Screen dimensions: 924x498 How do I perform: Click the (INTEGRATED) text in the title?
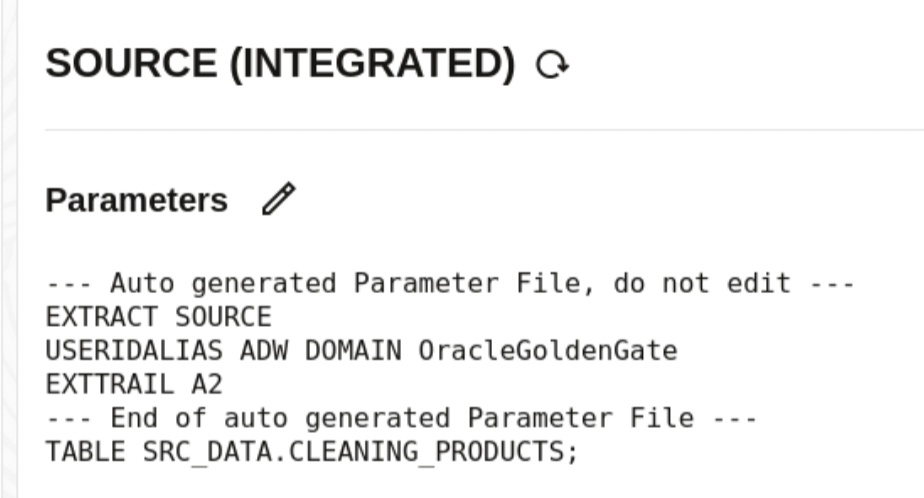pos(373,65)
